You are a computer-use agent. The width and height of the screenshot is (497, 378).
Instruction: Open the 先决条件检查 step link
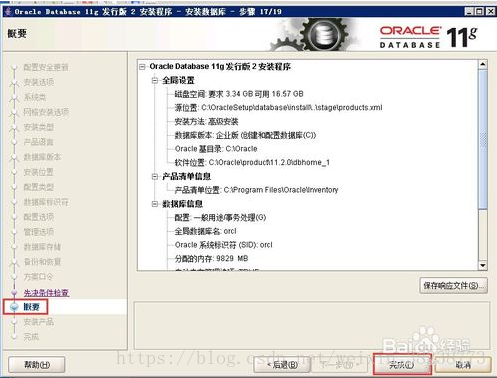click(46, 293)
